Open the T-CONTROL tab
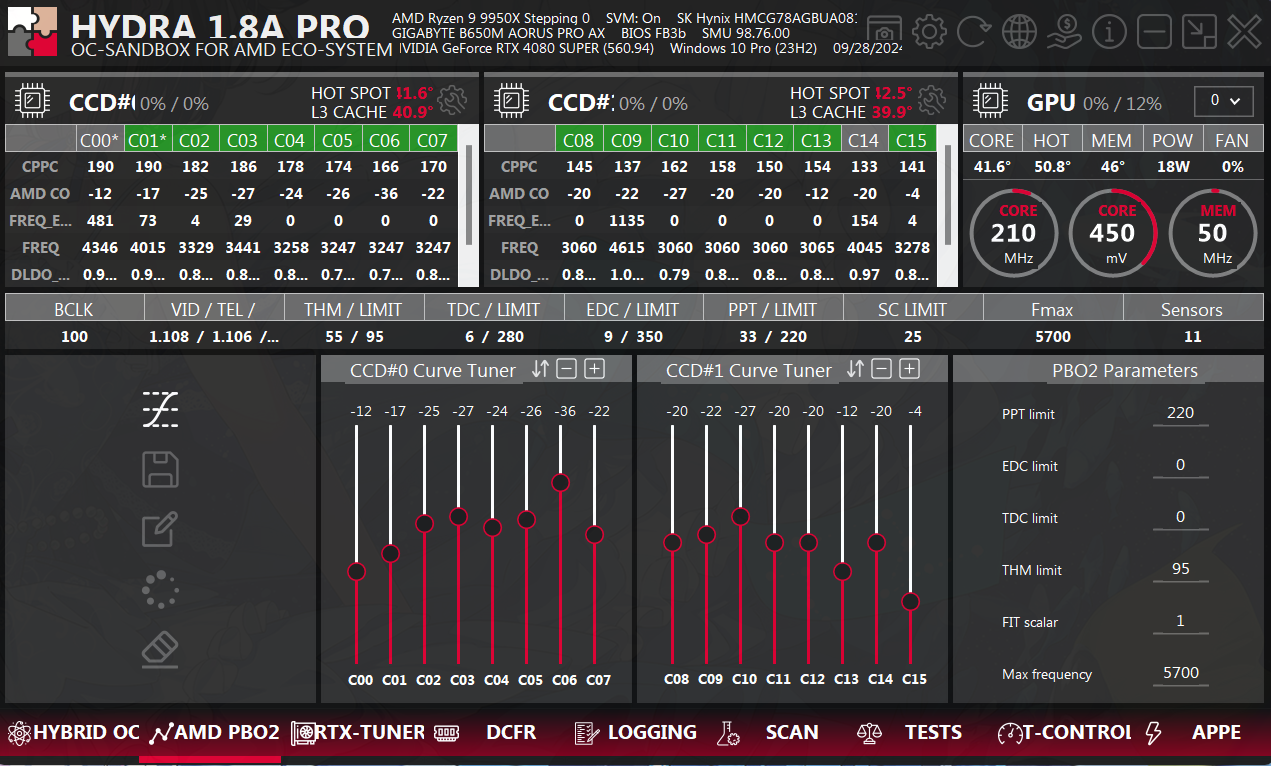 [x=1064, y=732]
